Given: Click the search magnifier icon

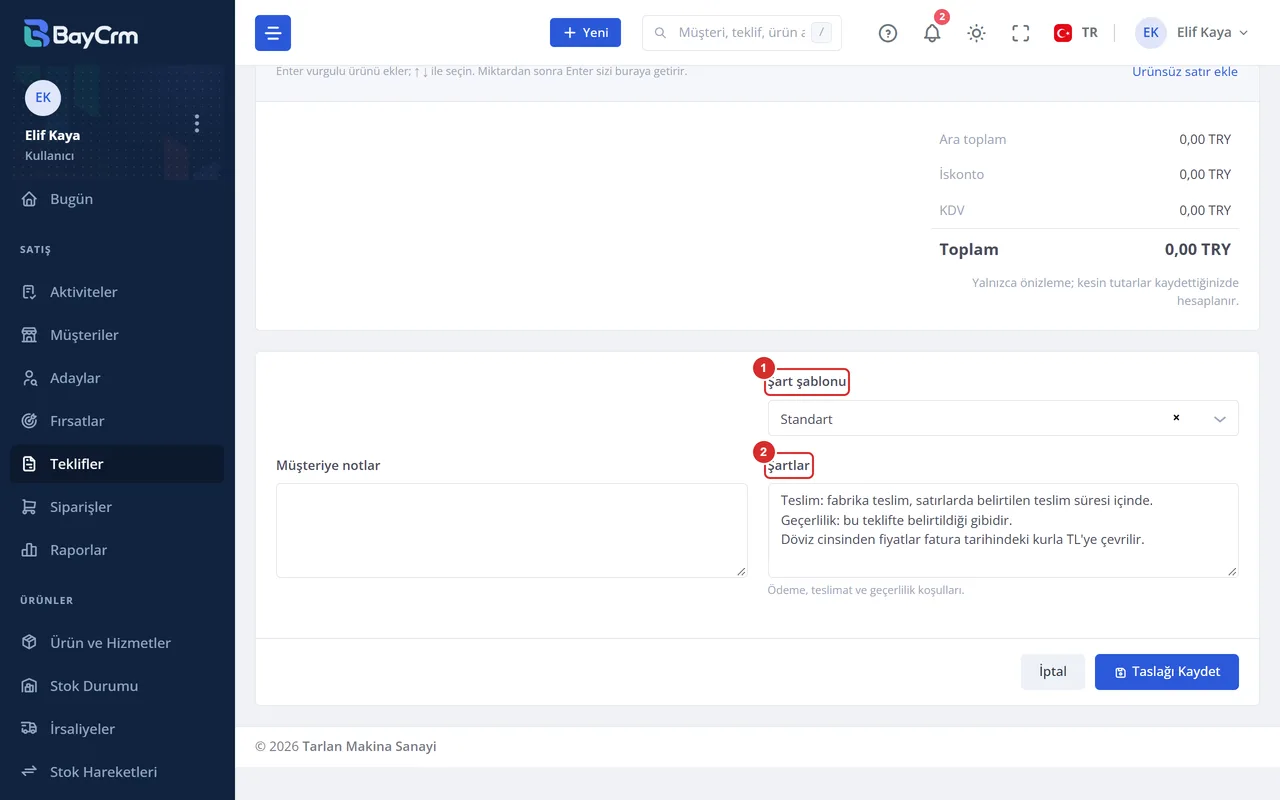Looking at the screenshot, I should point(660,33).
